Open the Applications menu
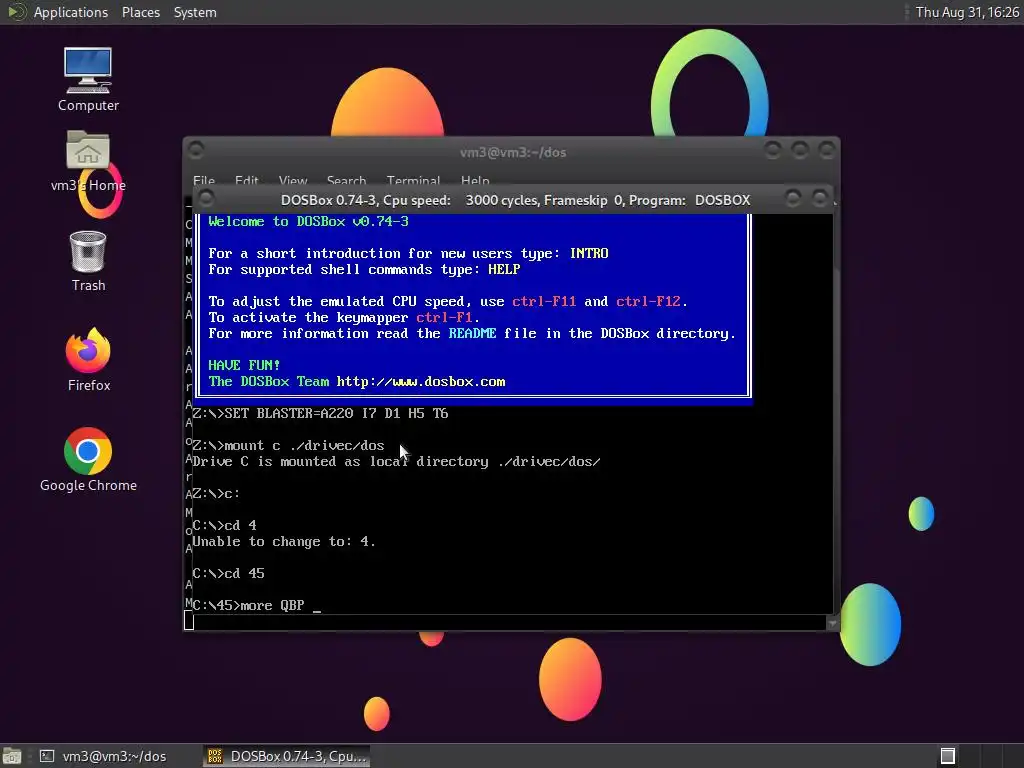 pos(71,12)
